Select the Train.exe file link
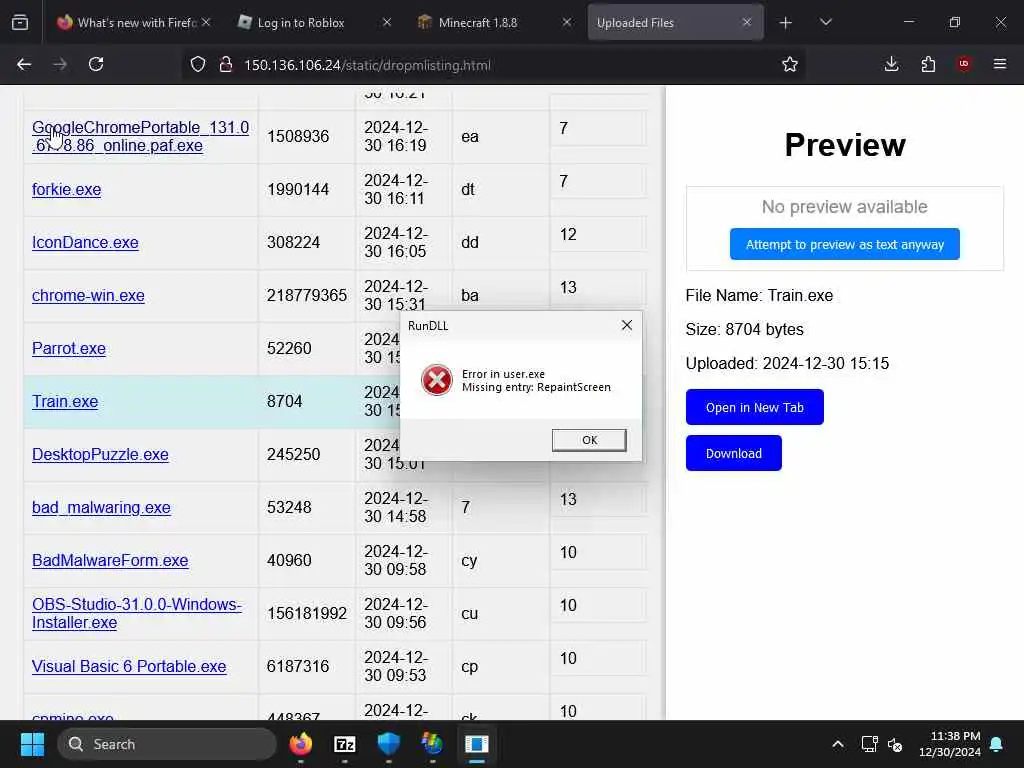This screenshot has width=1024, height=768. (65, 402)
